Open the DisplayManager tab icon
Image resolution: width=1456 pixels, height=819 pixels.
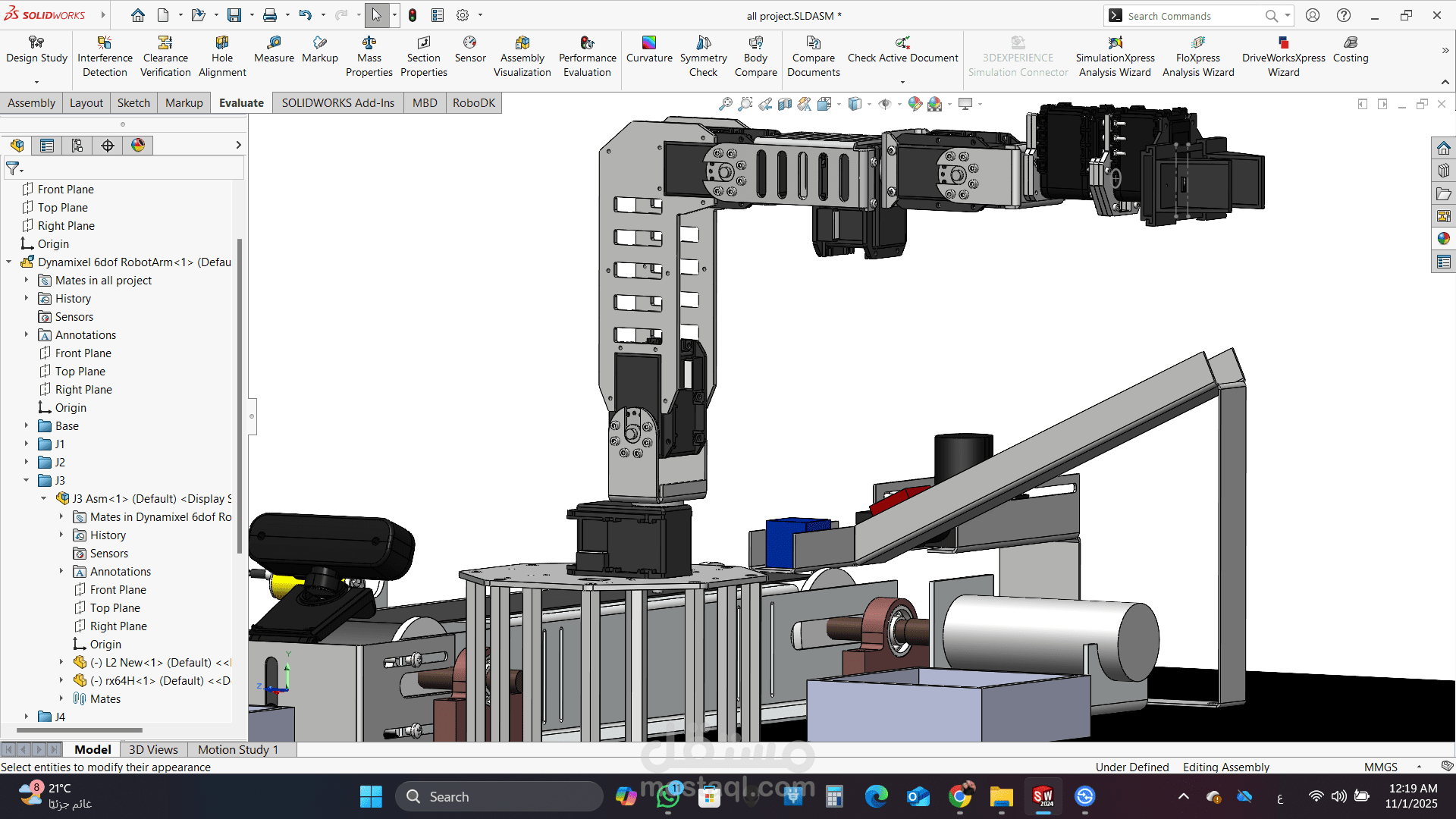[x=138, y=146]
